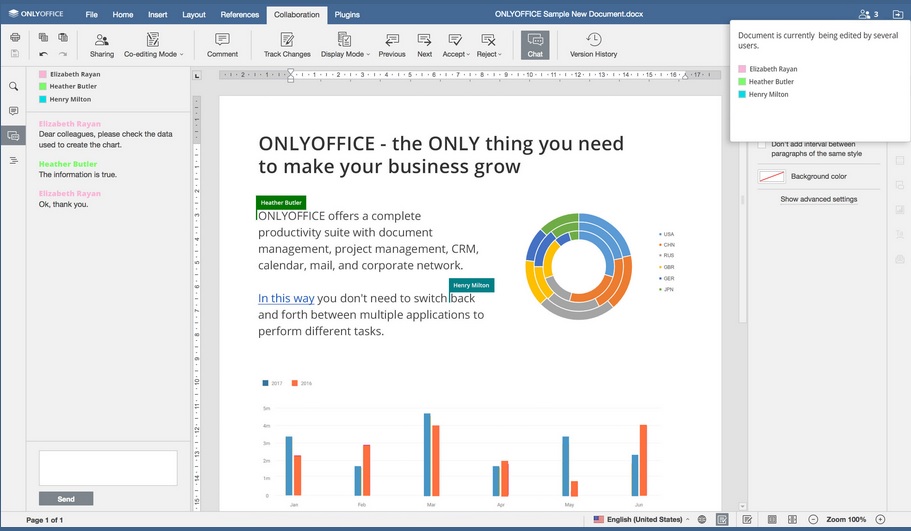
Task: Open the English (United States) language dropdown
Action: click(641, 519)
